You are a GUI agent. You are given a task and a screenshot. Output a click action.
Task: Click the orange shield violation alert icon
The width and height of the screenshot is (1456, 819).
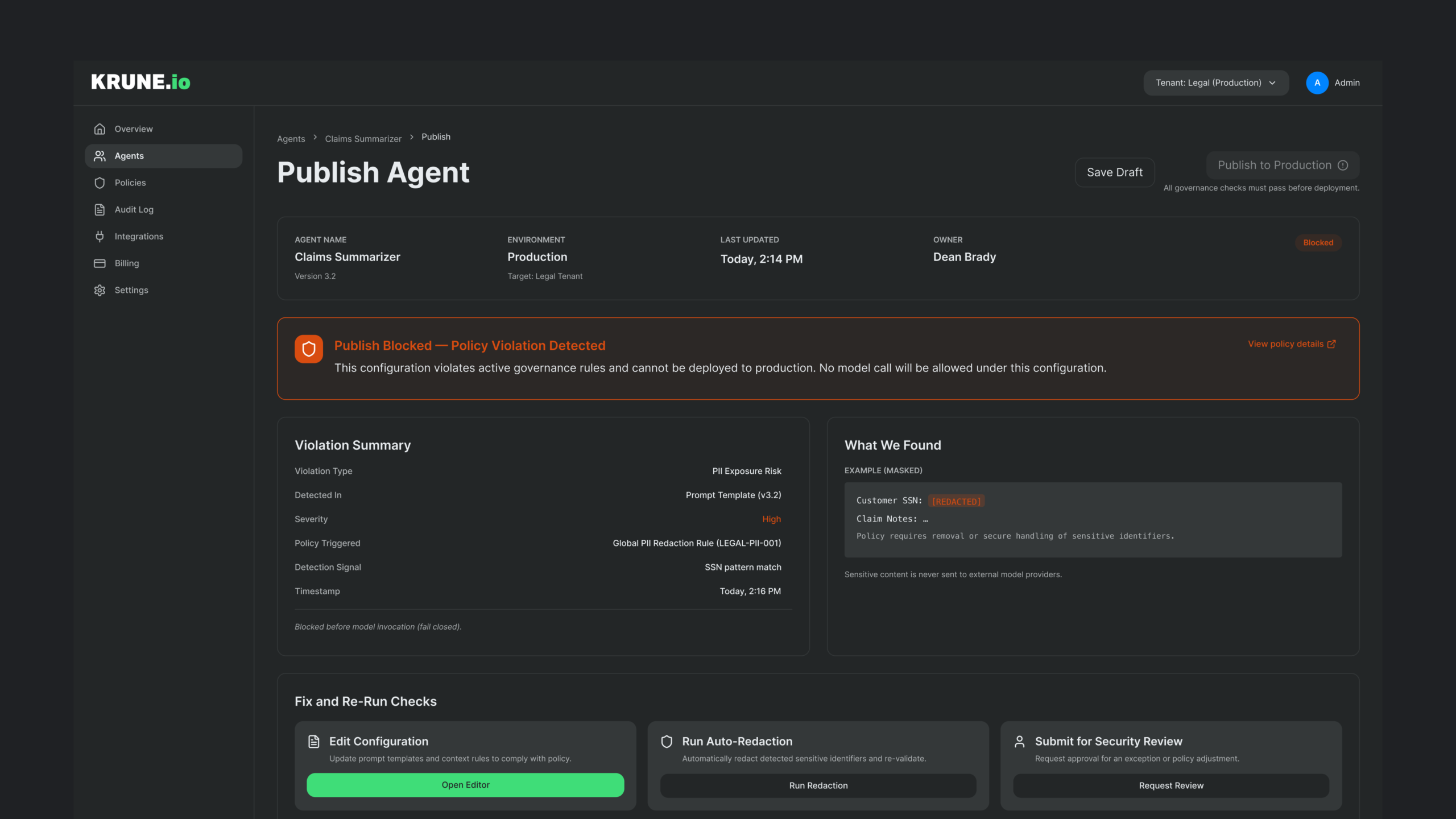pyautogui.click(x=309, y=349)
